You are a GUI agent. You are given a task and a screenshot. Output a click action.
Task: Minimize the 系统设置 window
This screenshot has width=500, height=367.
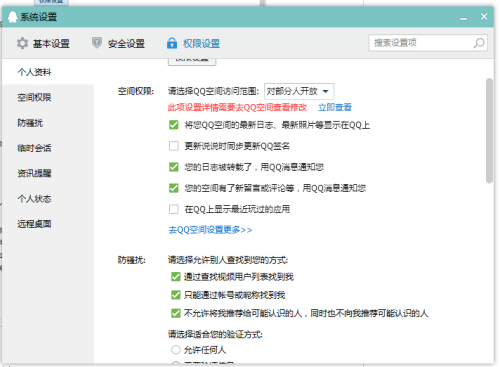[x=463, y=18]
